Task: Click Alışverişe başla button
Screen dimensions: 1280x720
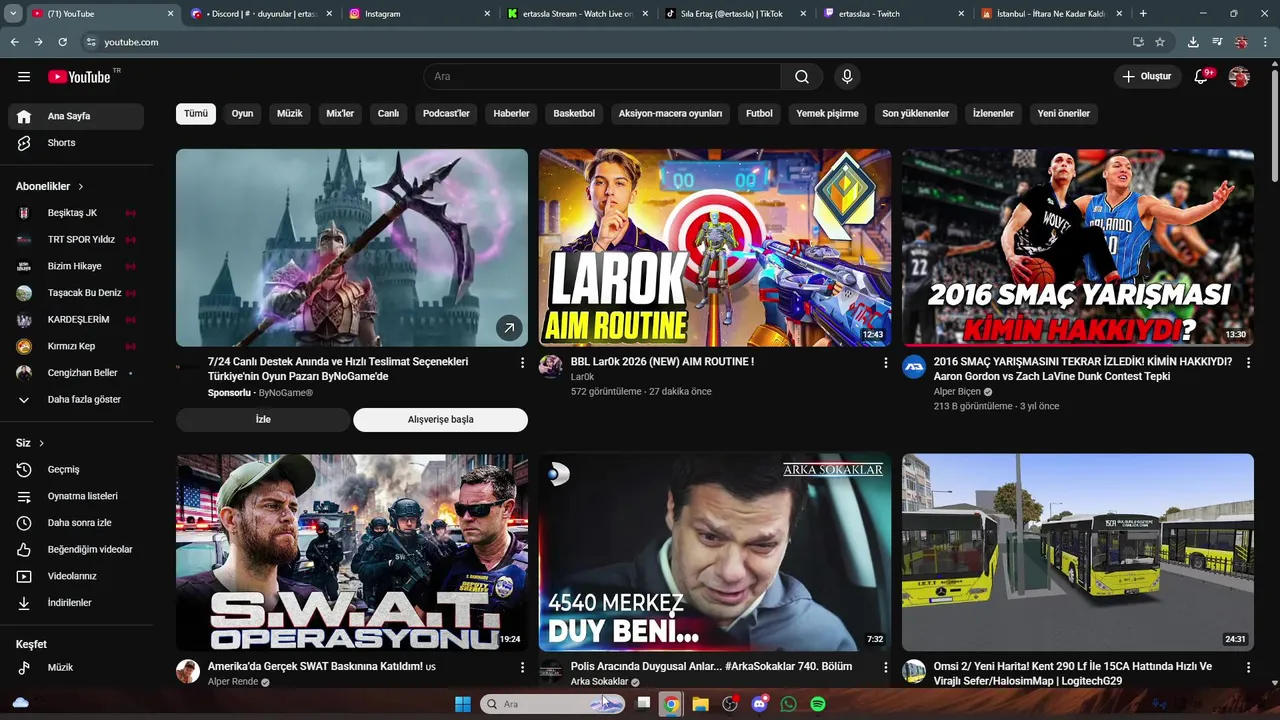Action: (x=441, y=420)
